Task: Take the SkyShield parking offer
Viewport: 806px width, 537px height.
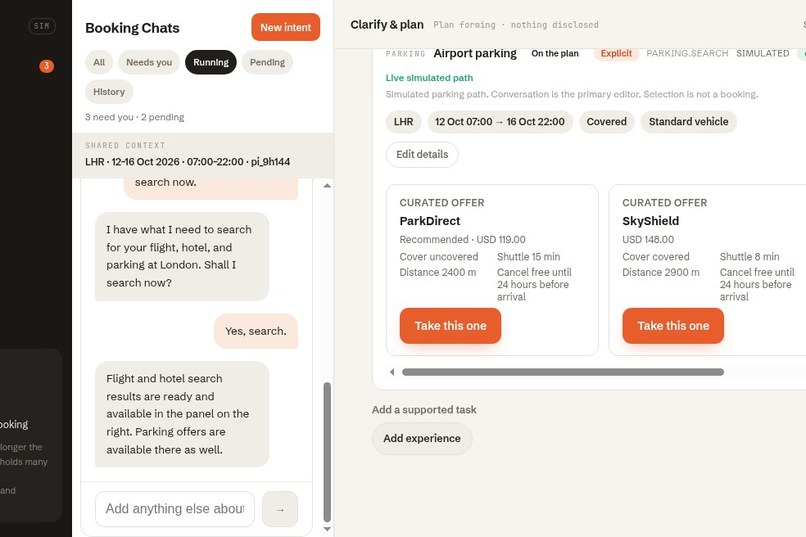Action: click(x=673, y=326)
